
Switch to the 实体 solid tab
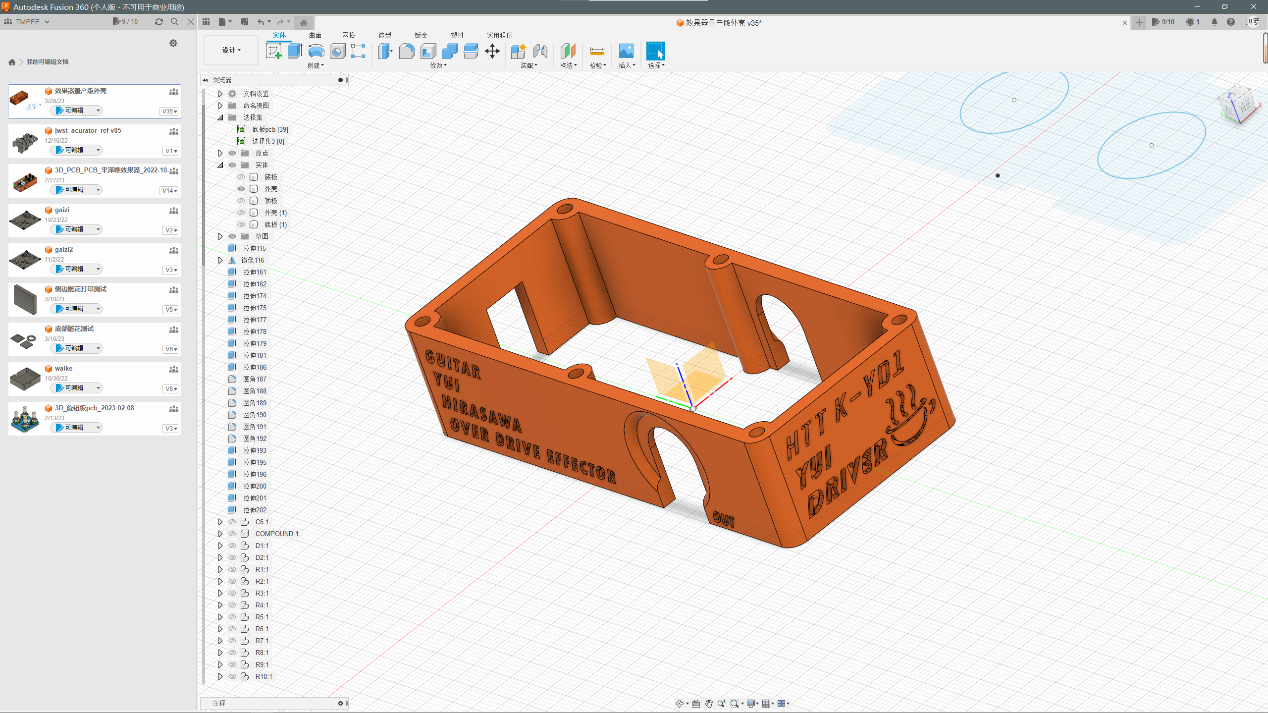pyautogui.click(x=280, y=35)
